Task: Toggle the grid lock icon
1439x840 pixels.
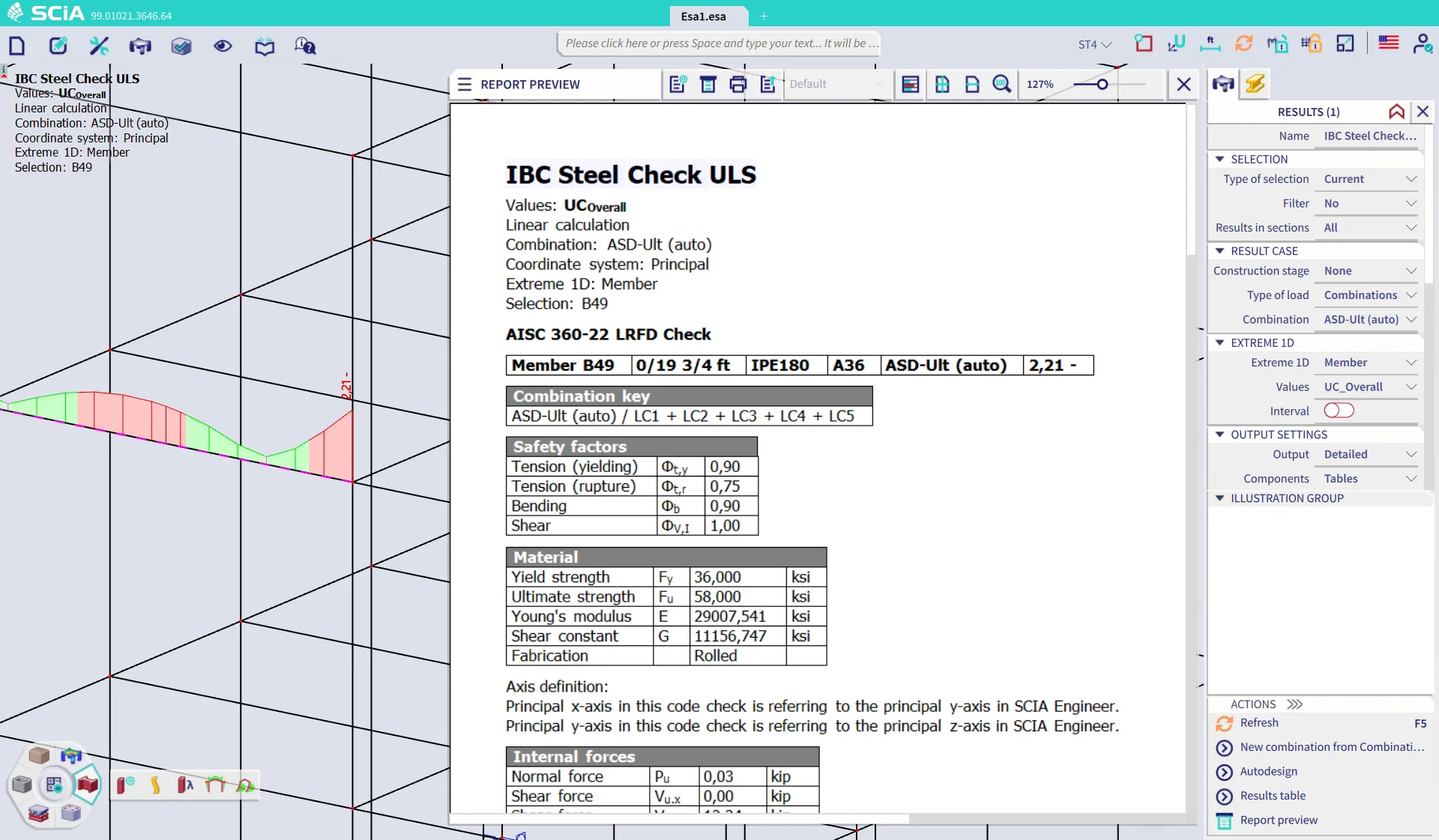Action: (1312, 43)
